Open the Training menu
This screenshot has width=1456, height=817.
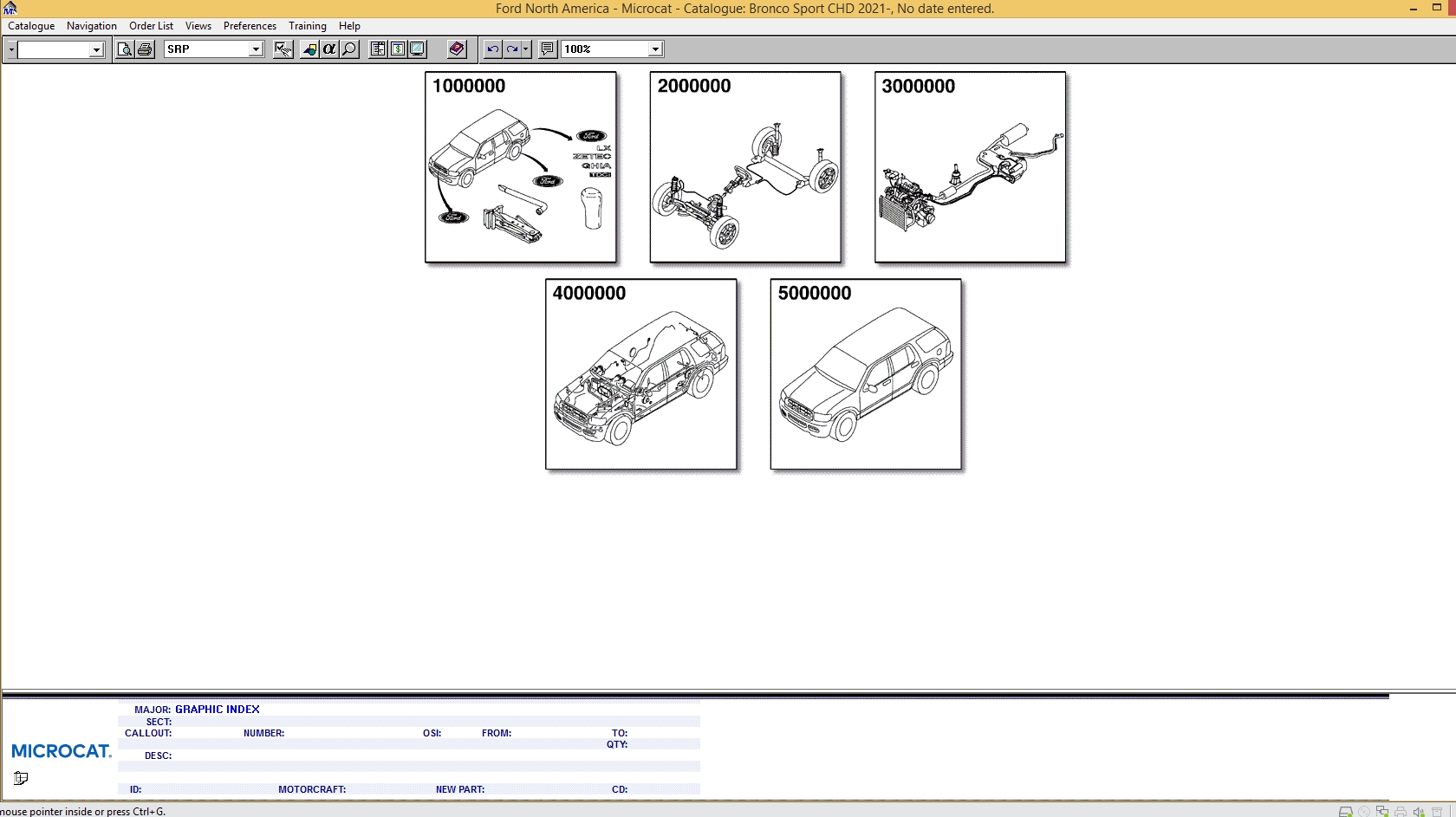click(x=308, y=26)
